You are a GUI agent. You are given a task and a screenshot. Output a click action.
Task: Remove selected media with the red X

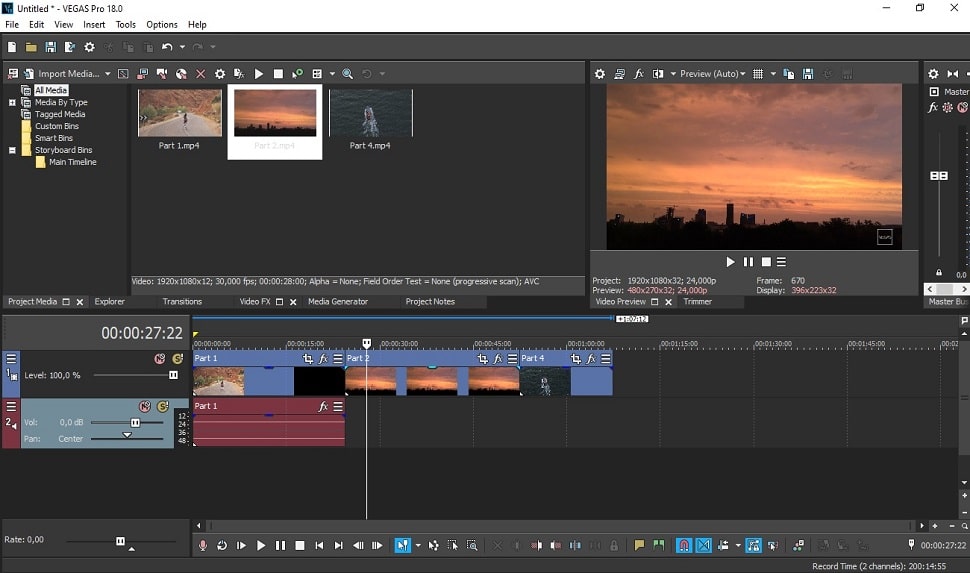coord(200,74)
